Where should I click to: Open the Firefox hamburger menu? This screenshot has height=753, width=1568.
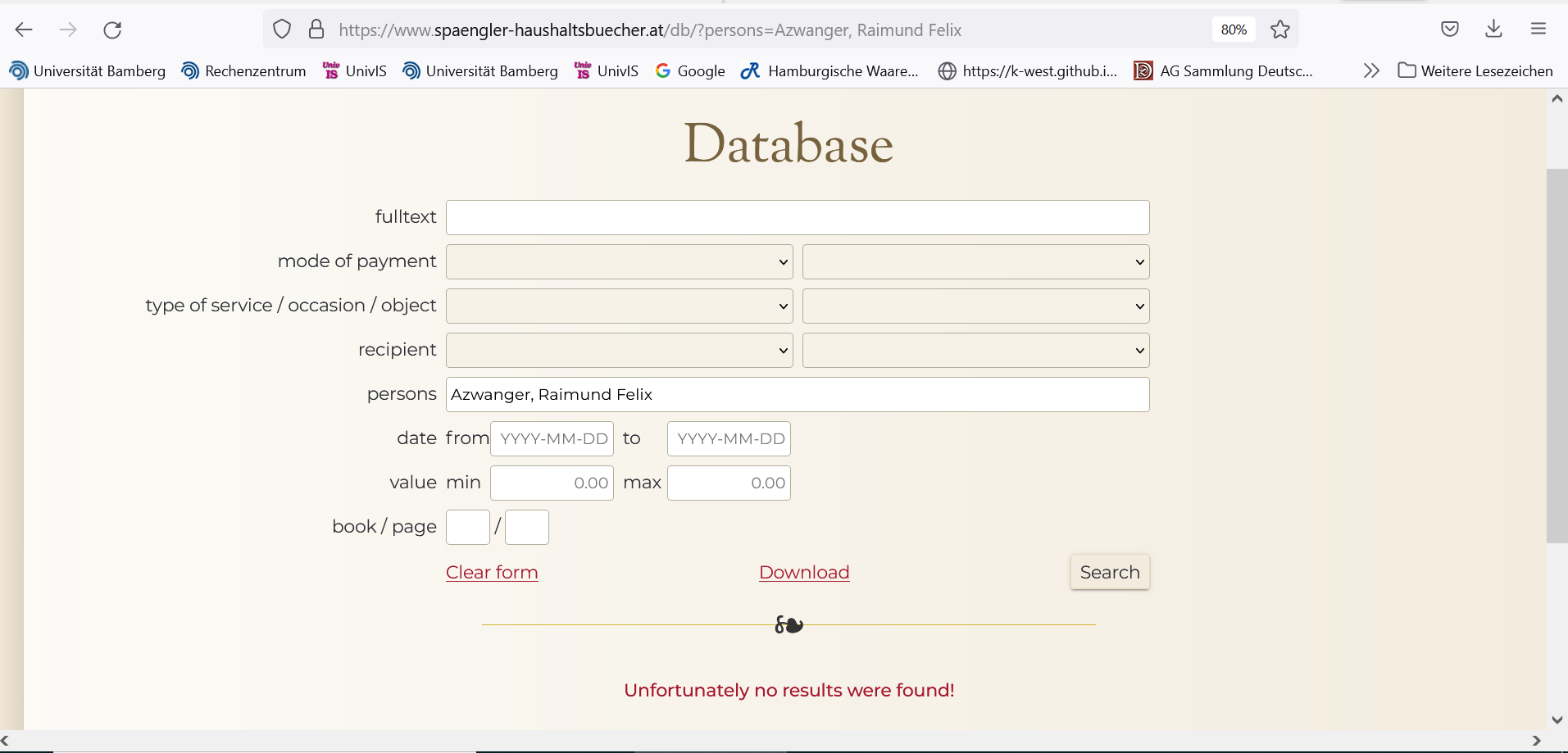point(1538,29)
